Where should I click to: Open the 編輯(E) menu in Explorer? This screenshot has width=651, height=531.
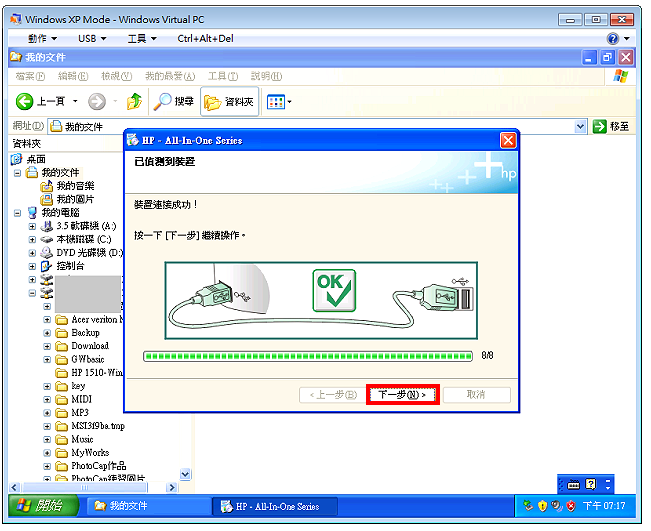click(x=73, y=76)
